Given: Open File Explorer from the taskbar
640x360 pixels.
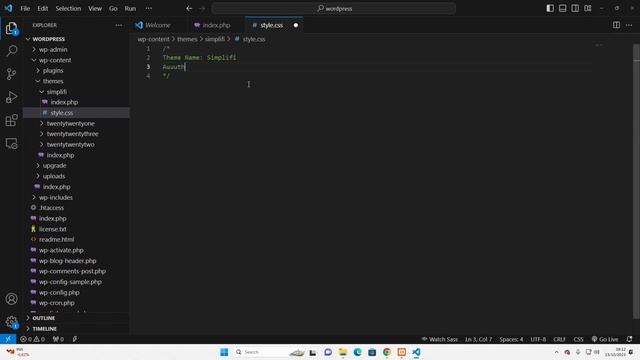Looking at the screenshot, I should click(x=343, y=352).
